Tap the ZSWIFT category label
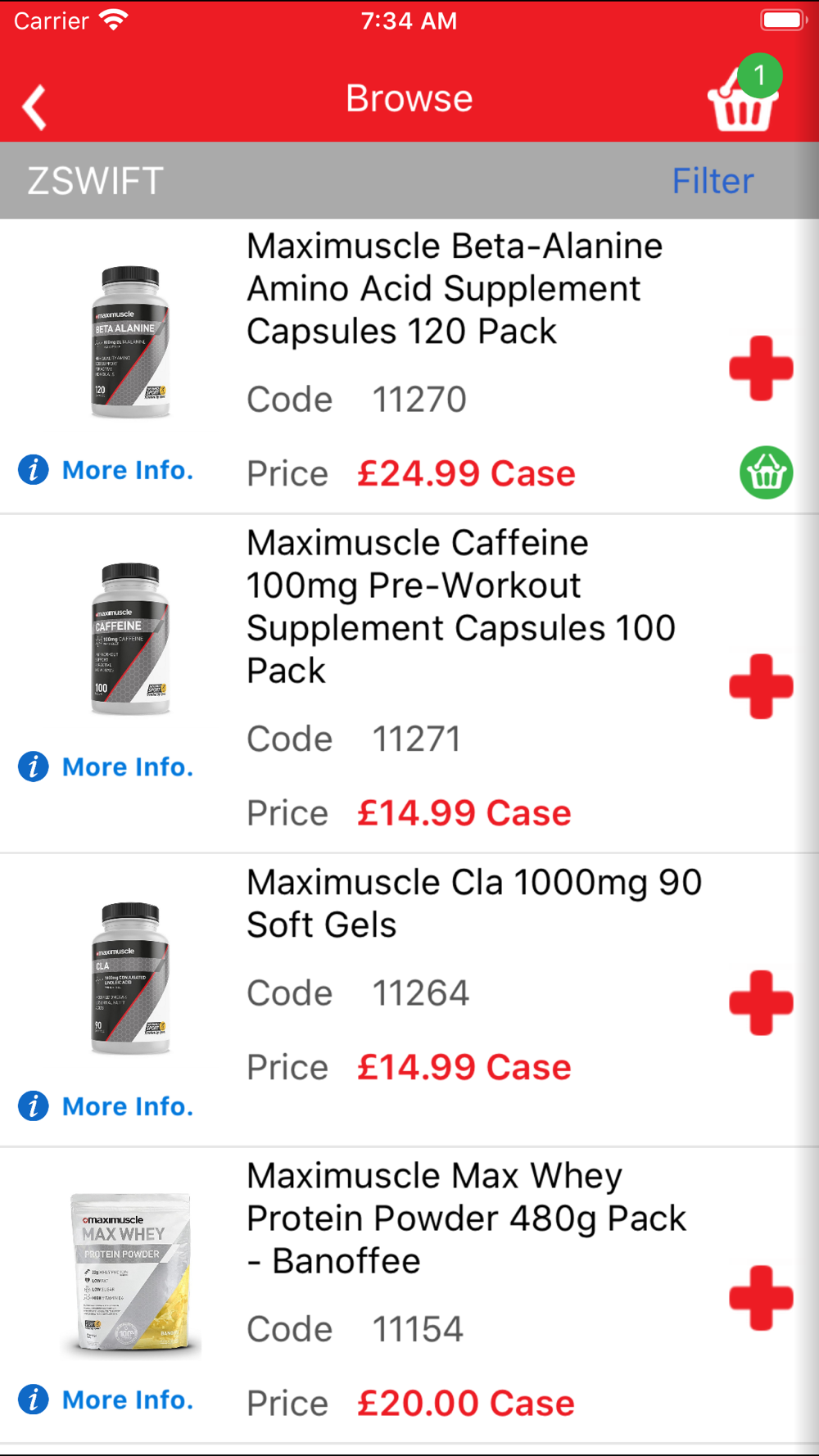Viewport: 819px width, 1456px height. coord(96,181)
